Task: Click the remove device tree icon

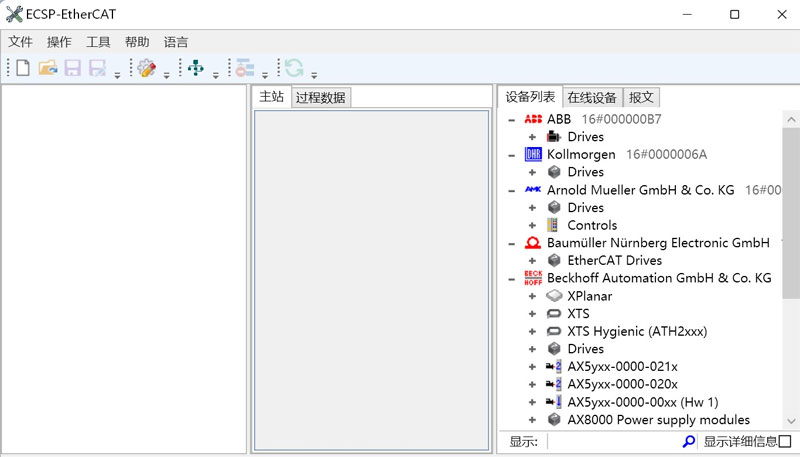Action: click(245, 67)
